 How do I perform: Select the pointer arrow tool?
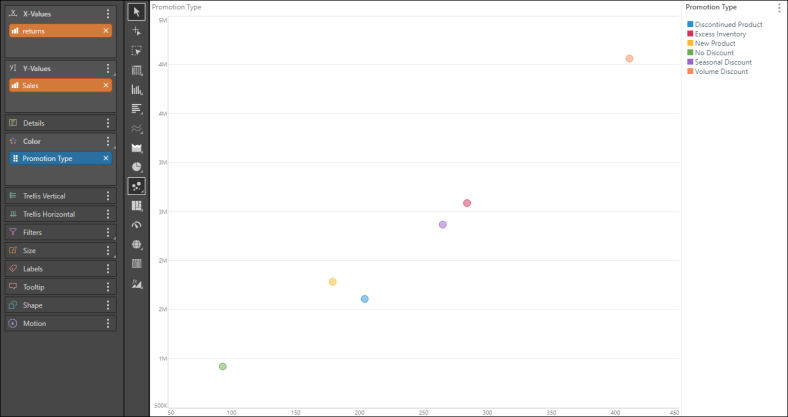(137, 12)
